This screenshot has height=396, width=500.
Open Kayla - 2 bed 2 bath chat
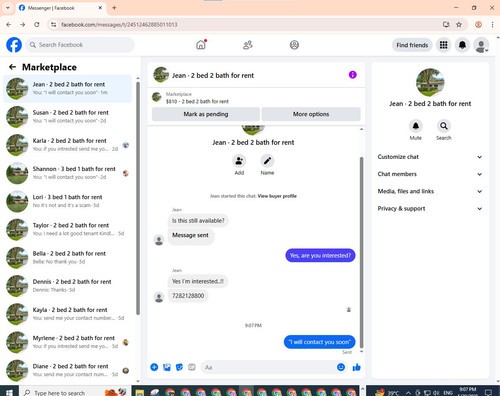tap(68, 314)
